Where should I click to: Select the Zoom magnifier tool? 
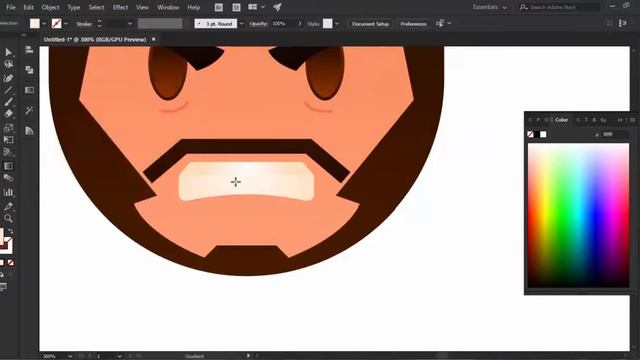click(x=8, y=218)
